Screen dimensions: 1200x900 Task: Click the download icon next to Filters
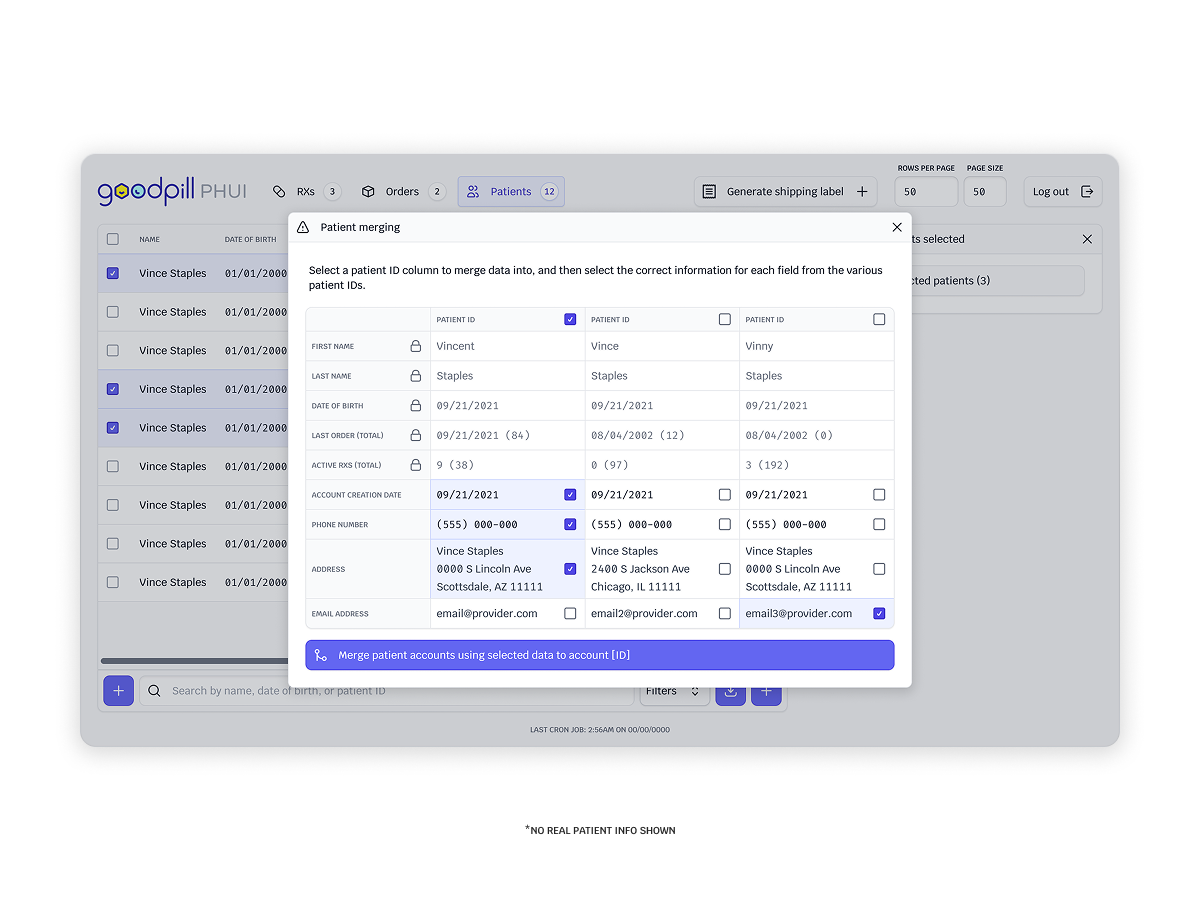[730, 691]
